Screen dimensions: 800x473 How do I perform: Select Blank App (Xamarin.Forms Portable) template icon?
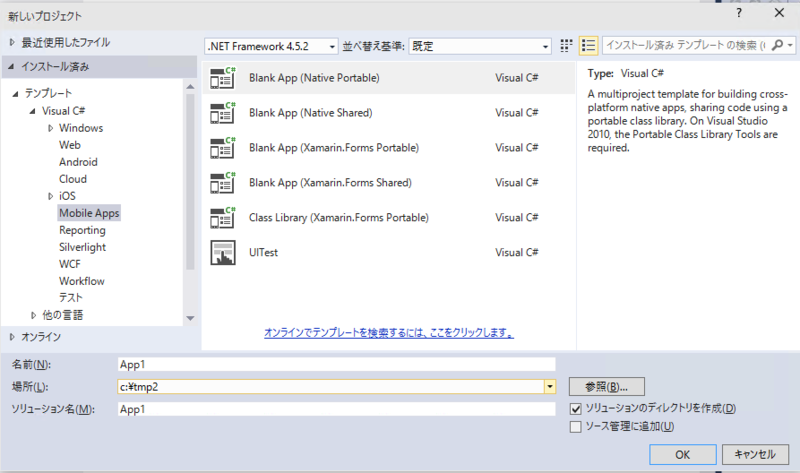[x=223, y=147]
